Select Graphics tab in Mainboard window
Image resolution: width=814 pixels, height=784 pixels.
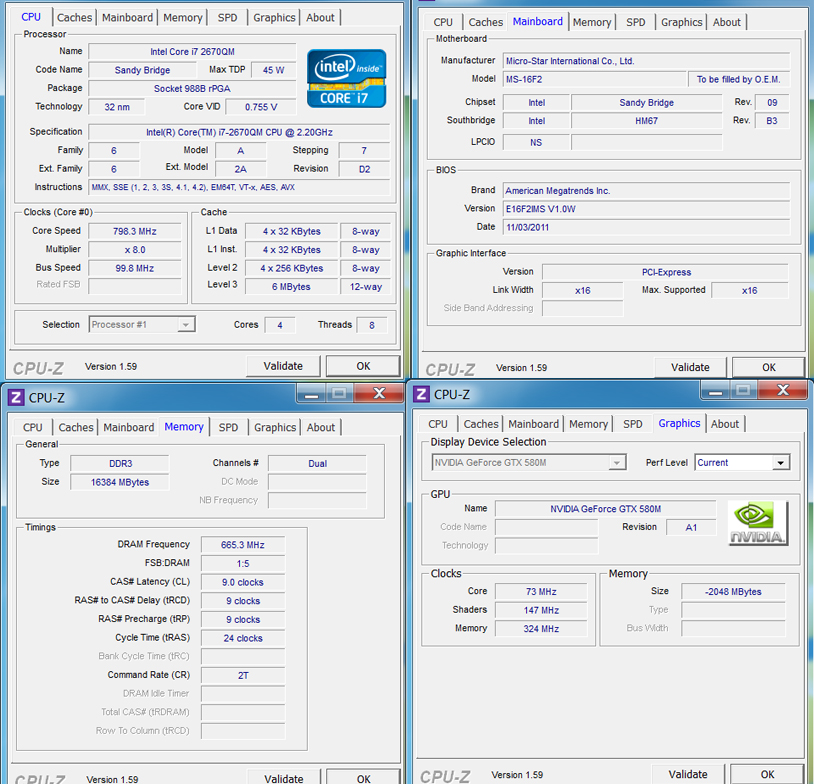(682, 22)
